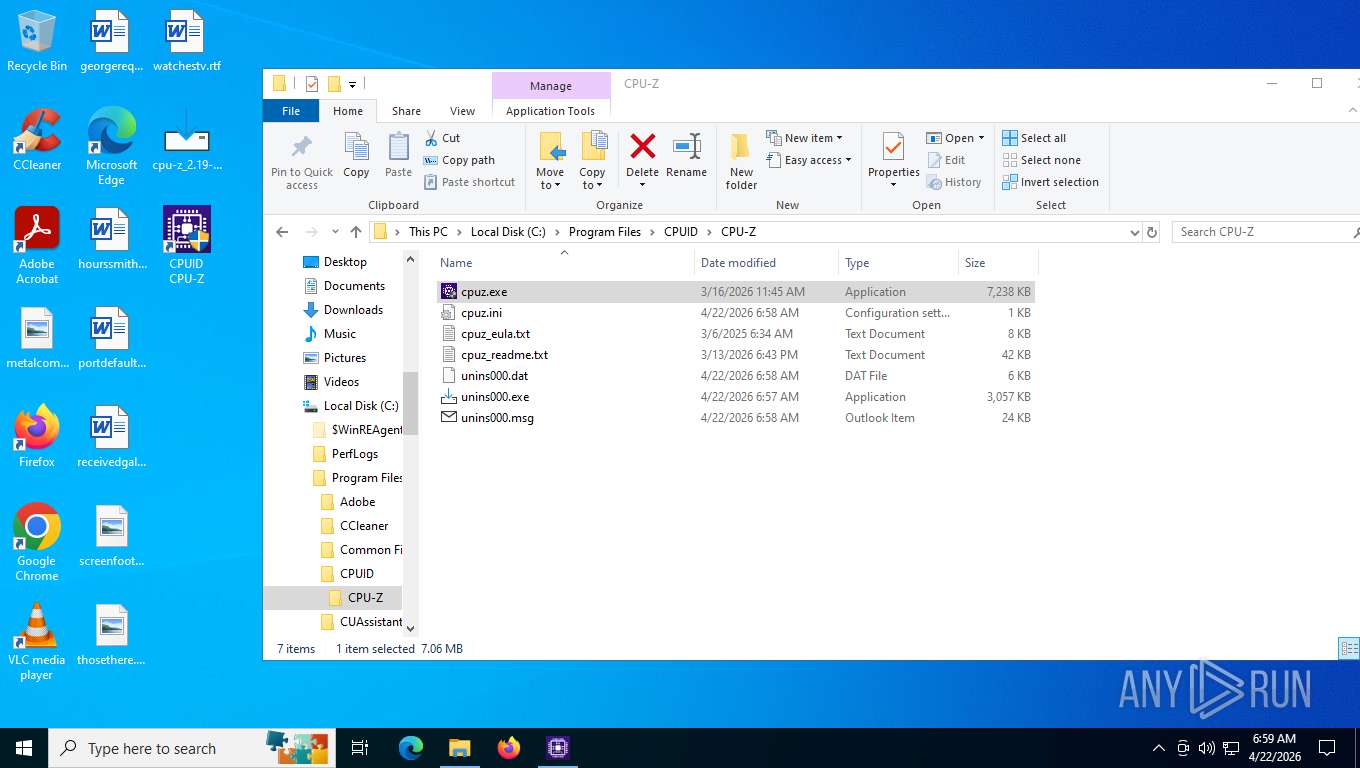Open the New item dropdown
The image size is (1360, 768).
click(805, 138)
